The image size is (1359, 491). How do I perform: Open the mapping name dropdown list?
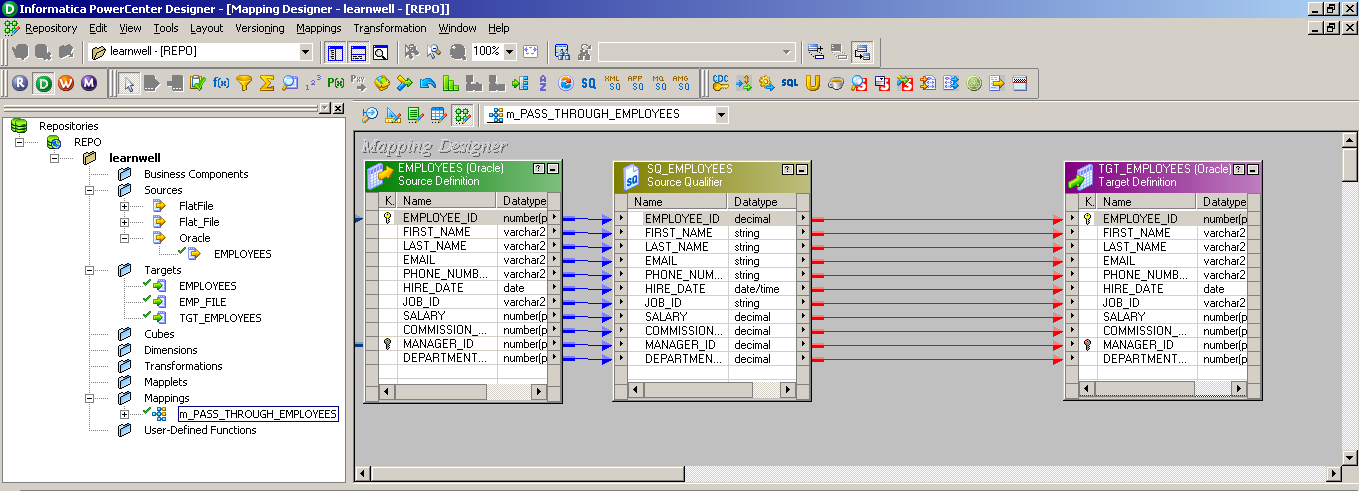721,115
